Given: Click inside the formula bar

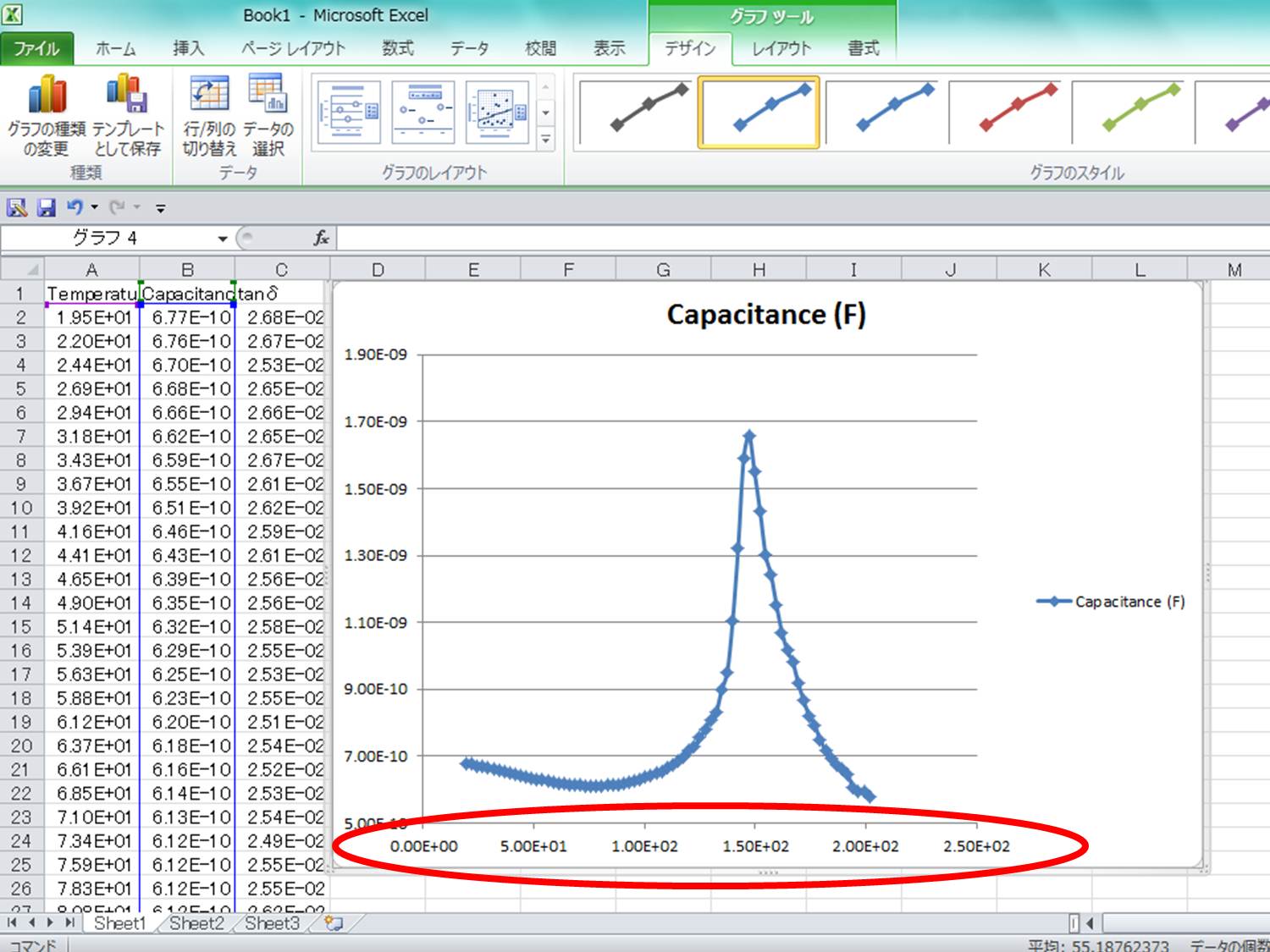Looking at the screenshot, I should [803, 239].
